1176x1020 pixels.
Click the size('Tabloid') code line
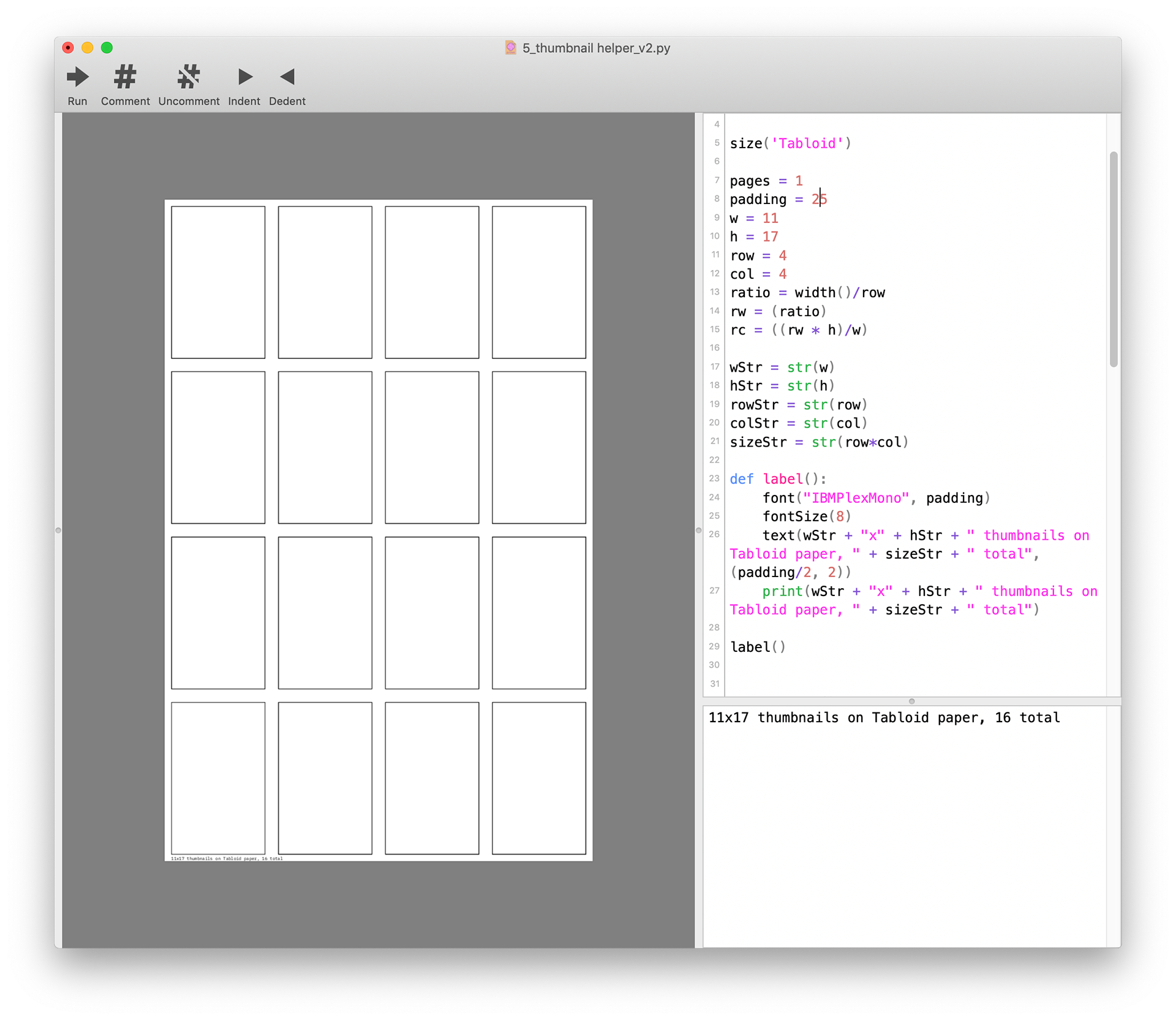(x=790, y=143)
